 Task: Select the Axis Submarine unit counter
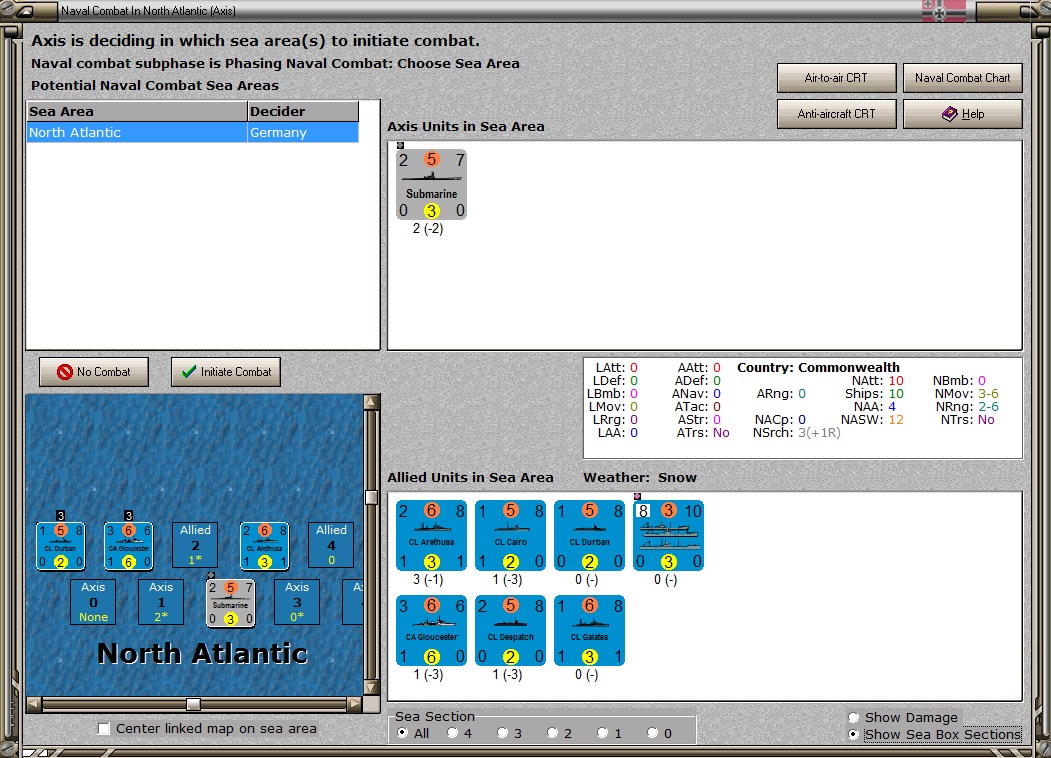point(431,184)
